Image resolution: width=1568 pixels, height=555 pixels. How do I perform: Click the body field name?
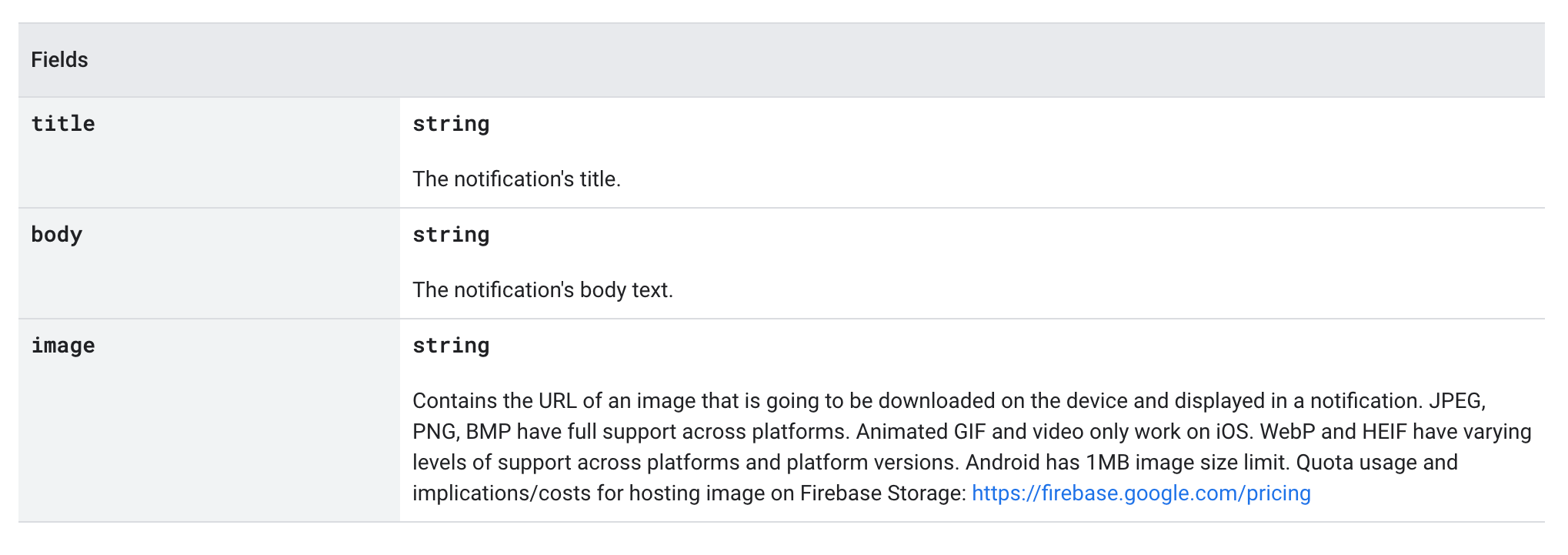[57, 235]
